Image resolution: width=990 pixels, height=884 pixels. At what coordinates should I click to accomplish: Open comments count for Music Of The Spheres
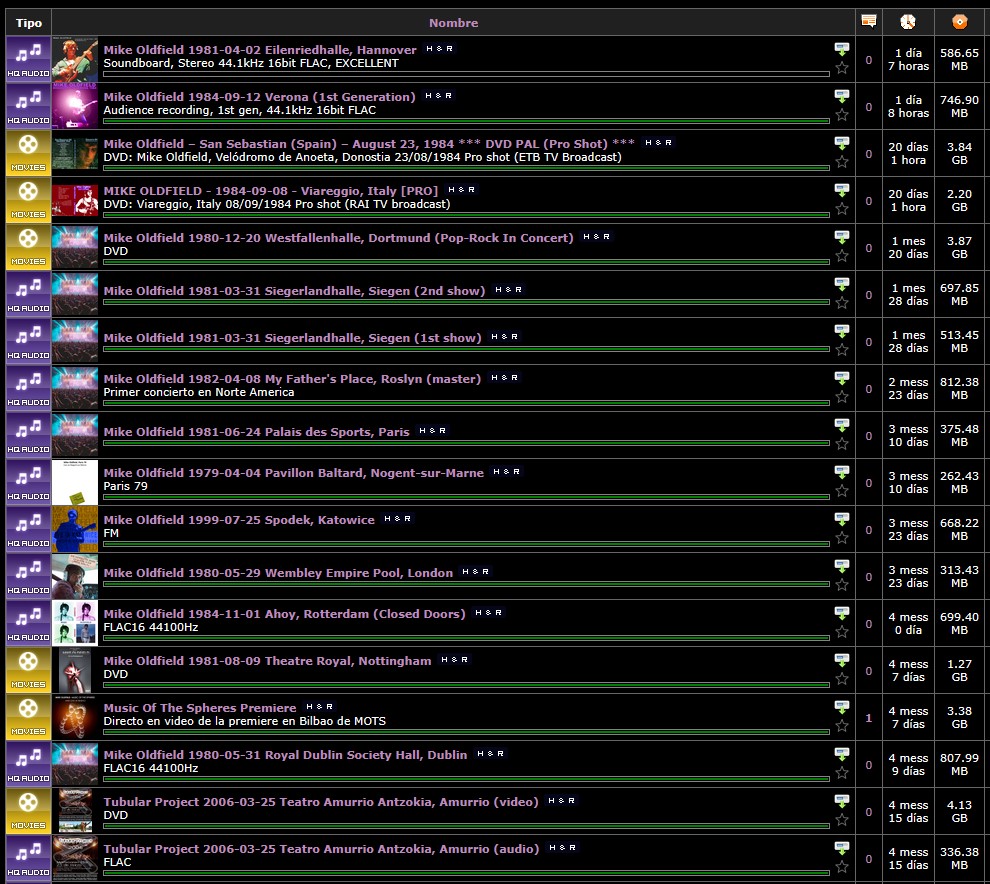pyautogui.click(x=869, y=718)
